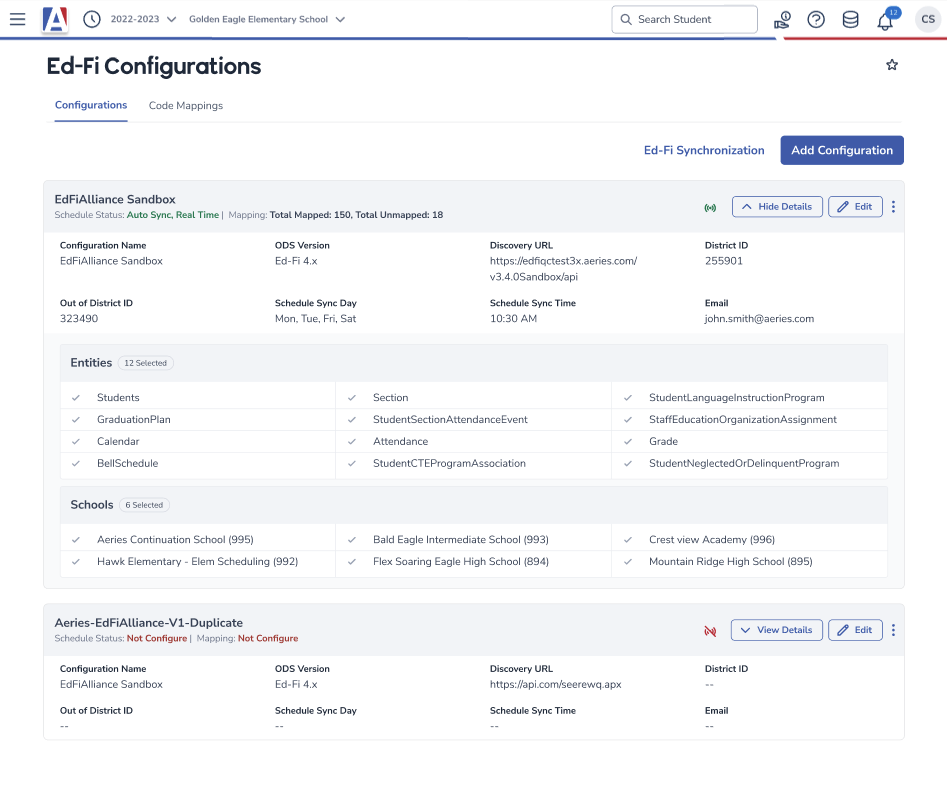Image resolution: width=947 pixels, height=798 pixels.
Task: Click Bald Eagle Intermediate School (993)
Action: [x=461, y=539]
